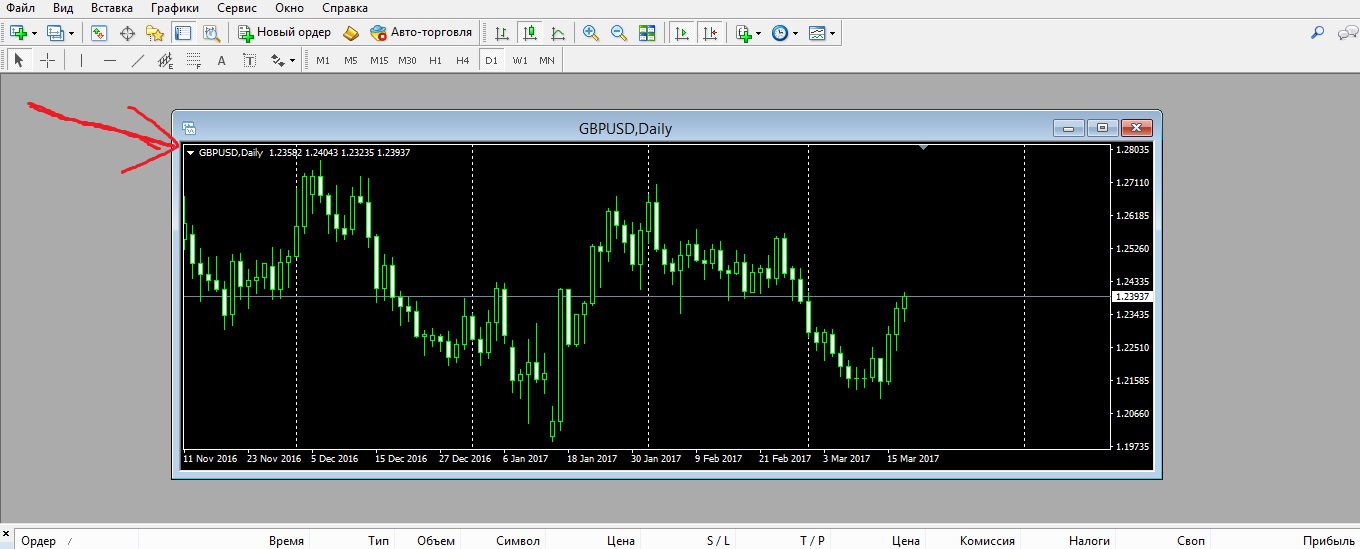
Task: Expand the Templates dropdown arrow
Action: pos(833,33)
